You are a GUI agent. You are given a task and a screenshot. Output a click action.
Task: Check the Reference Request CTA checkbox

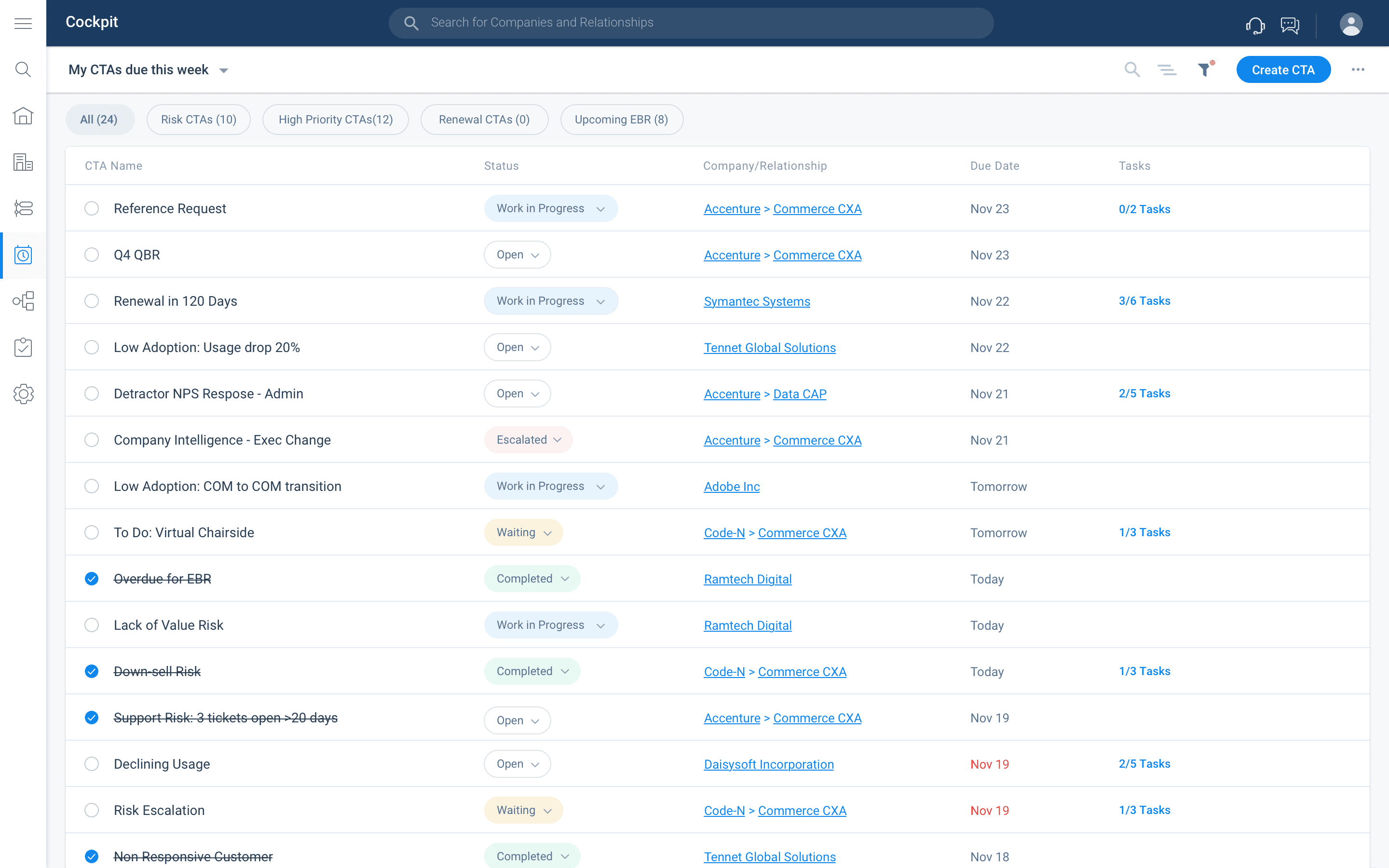click(92, 208)
